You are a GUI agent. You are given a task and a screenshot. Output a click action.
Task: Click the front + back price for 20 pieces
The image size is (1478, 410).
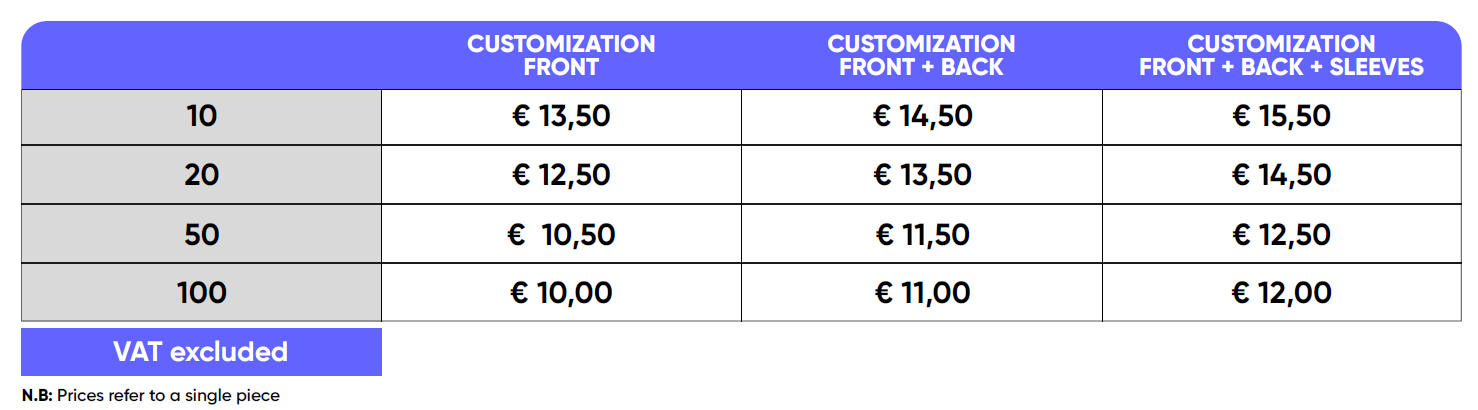click(x=921, y=175)
